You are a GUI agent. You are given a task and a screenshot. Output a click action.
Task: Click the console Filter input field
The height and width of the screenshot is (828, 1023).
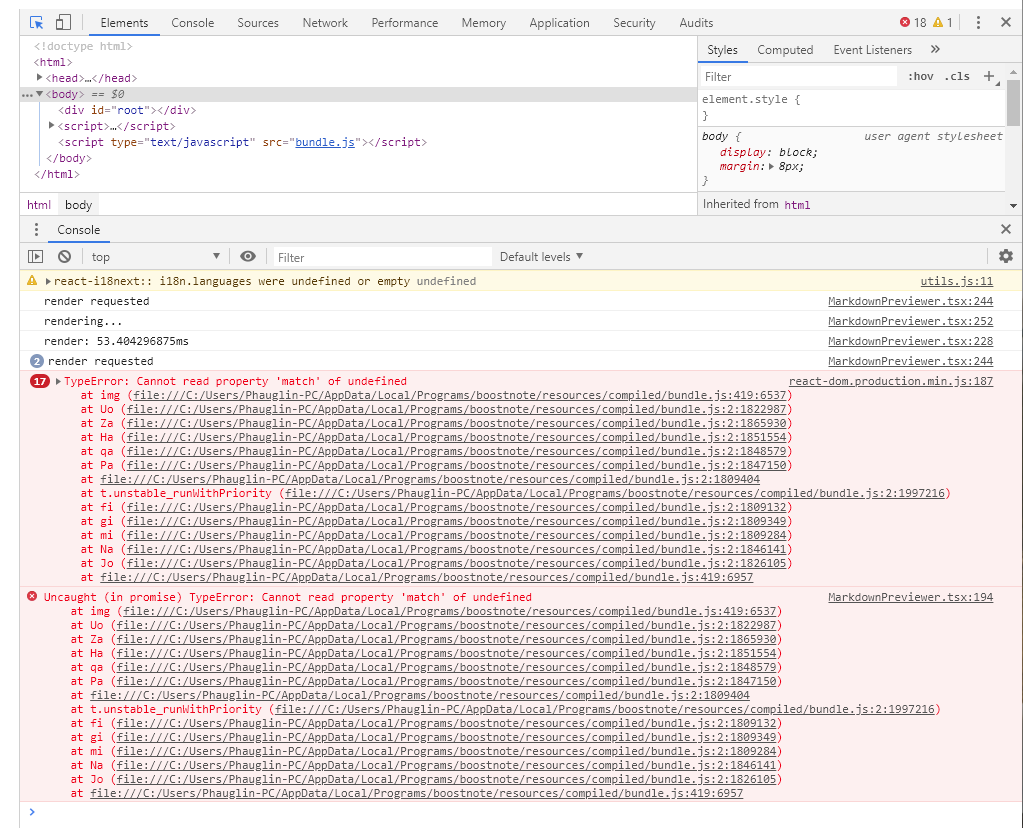click(x=382, y=257)
